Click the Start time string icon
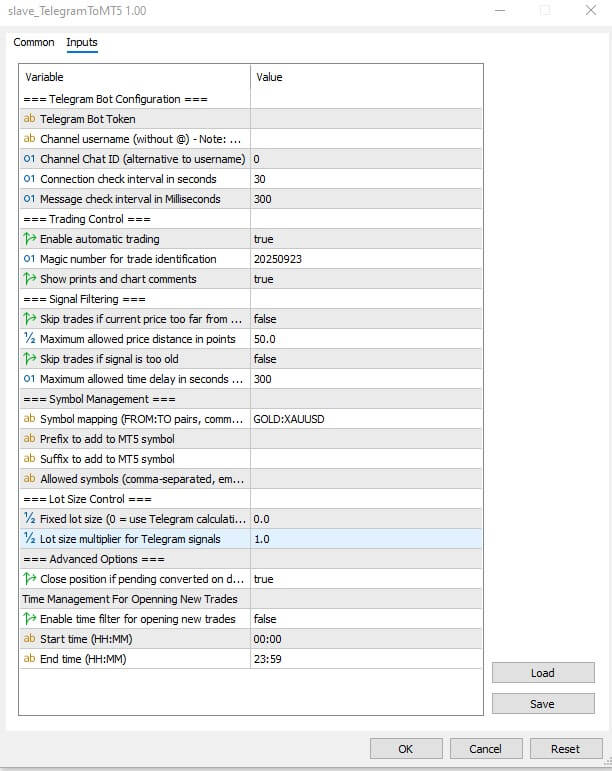612x771 pixels. (29, 639)
